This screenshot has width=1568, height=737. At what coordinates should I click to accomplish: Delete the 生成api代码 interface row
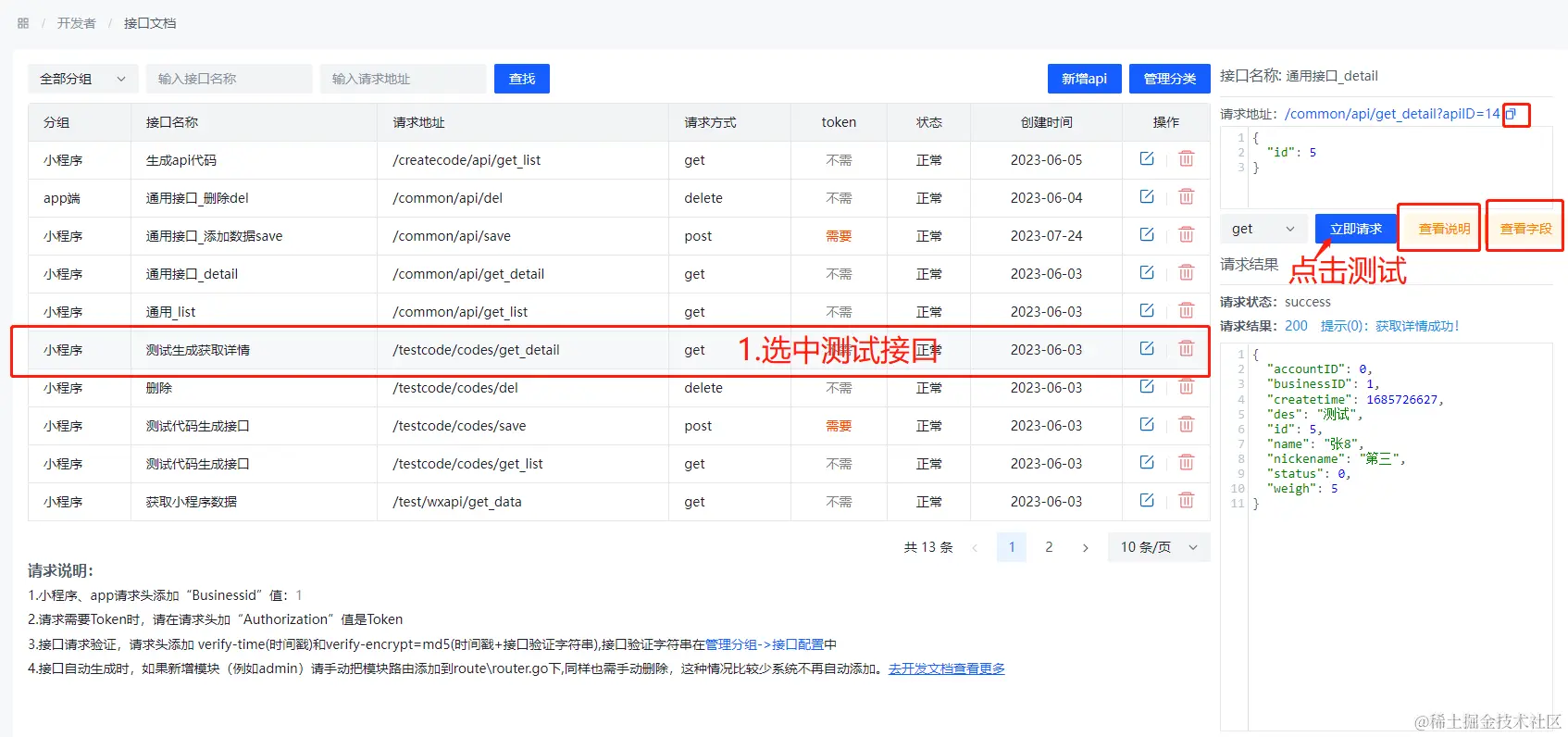point(1186,158)
